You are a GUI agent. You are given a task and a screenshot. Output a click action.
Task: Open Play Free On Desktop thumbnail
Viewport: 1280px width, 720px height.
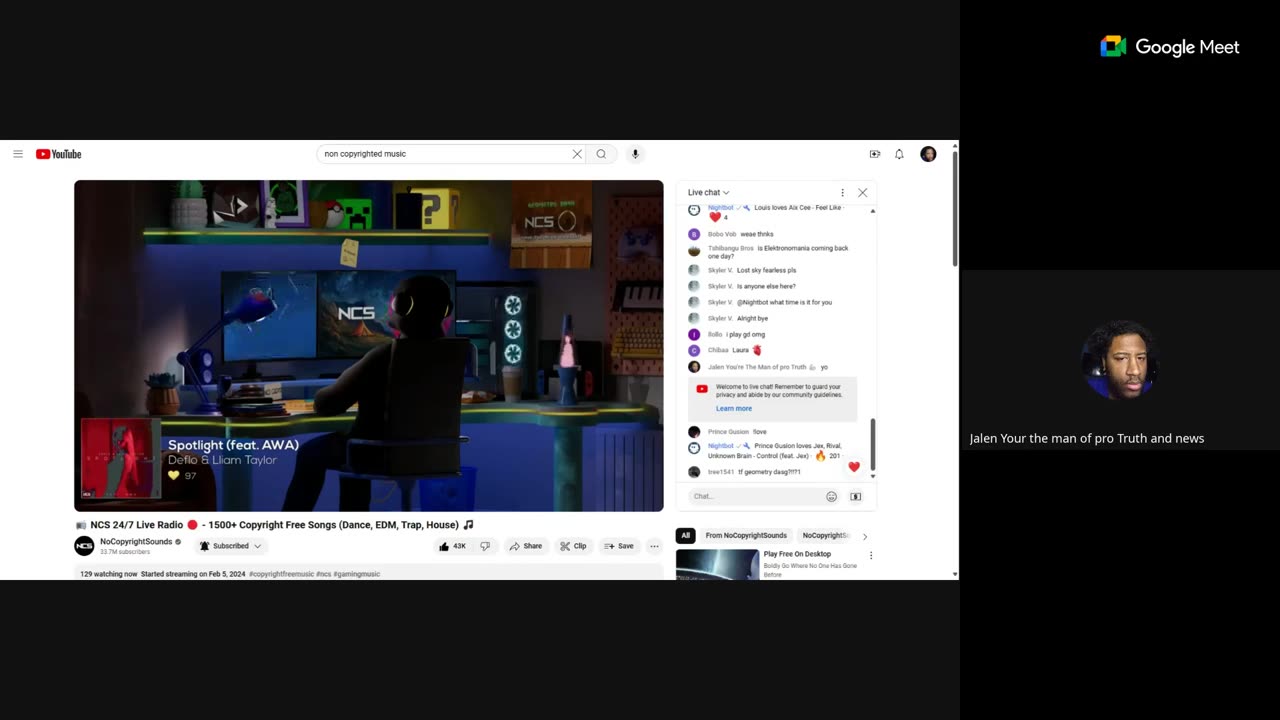tap(717, 565)
